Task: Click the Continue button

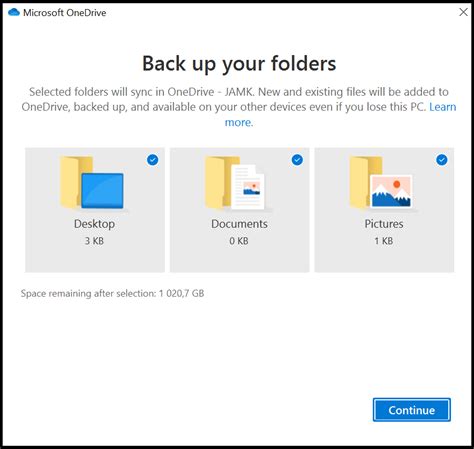Action: tap(412, 410)
